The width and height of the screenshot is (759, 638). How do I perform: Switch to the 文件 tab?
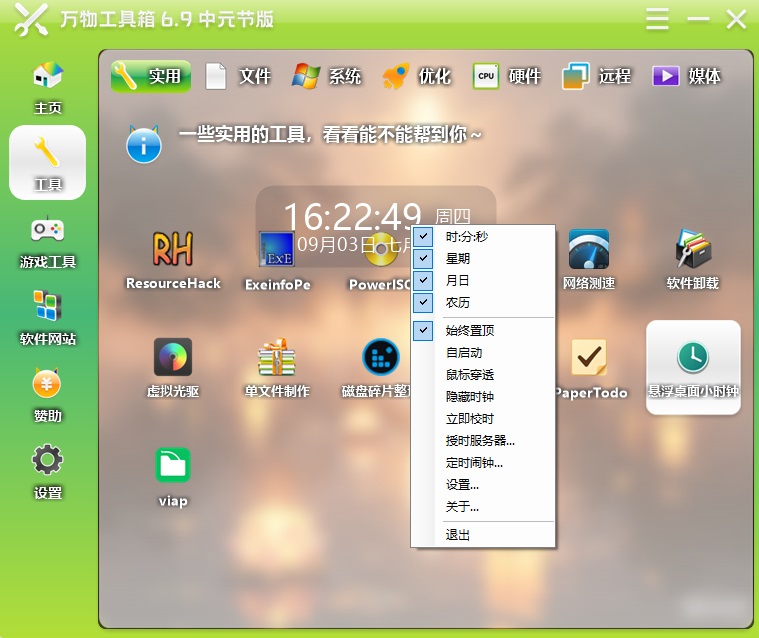point(238,76)
